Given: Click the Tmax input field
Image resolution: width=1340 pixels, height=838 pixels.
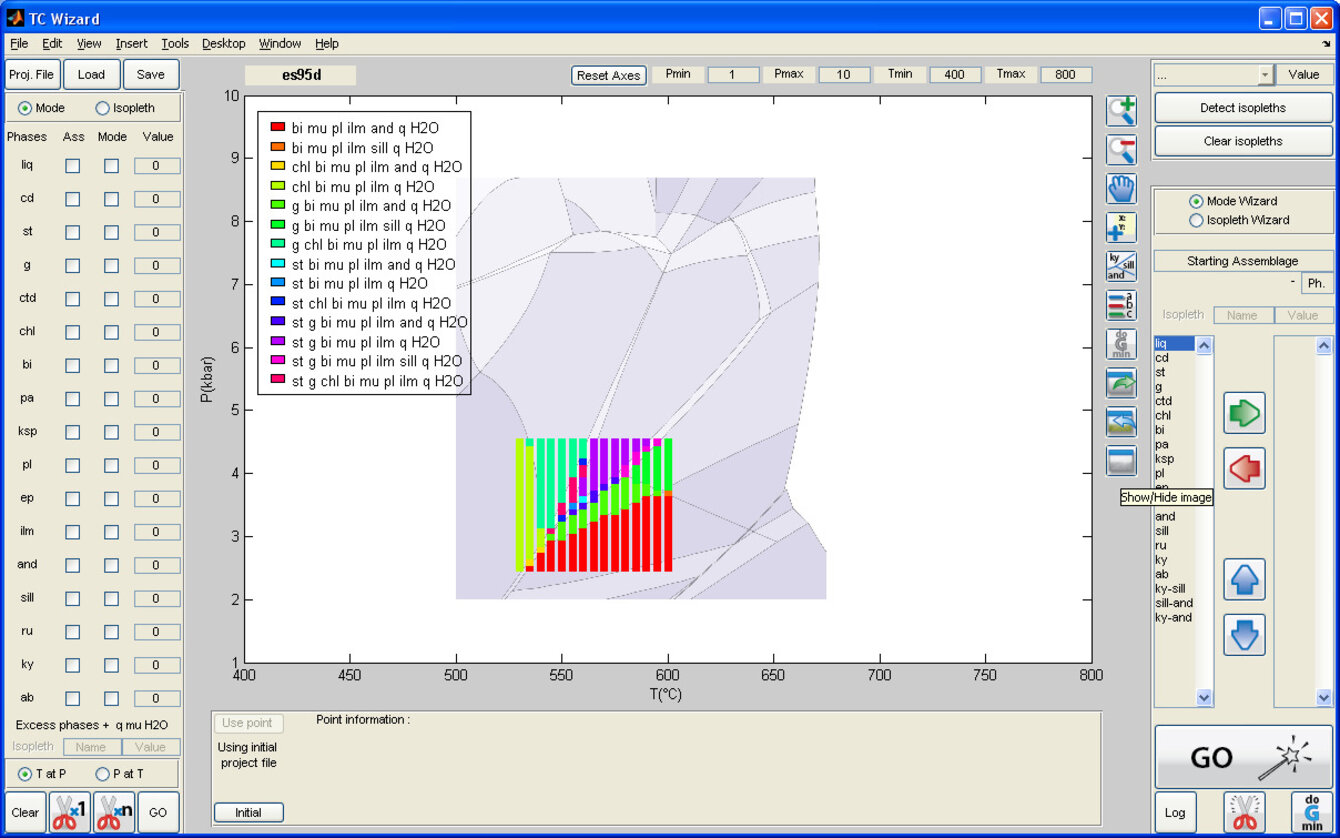Looking at the screenshot, I should 1066,75.
